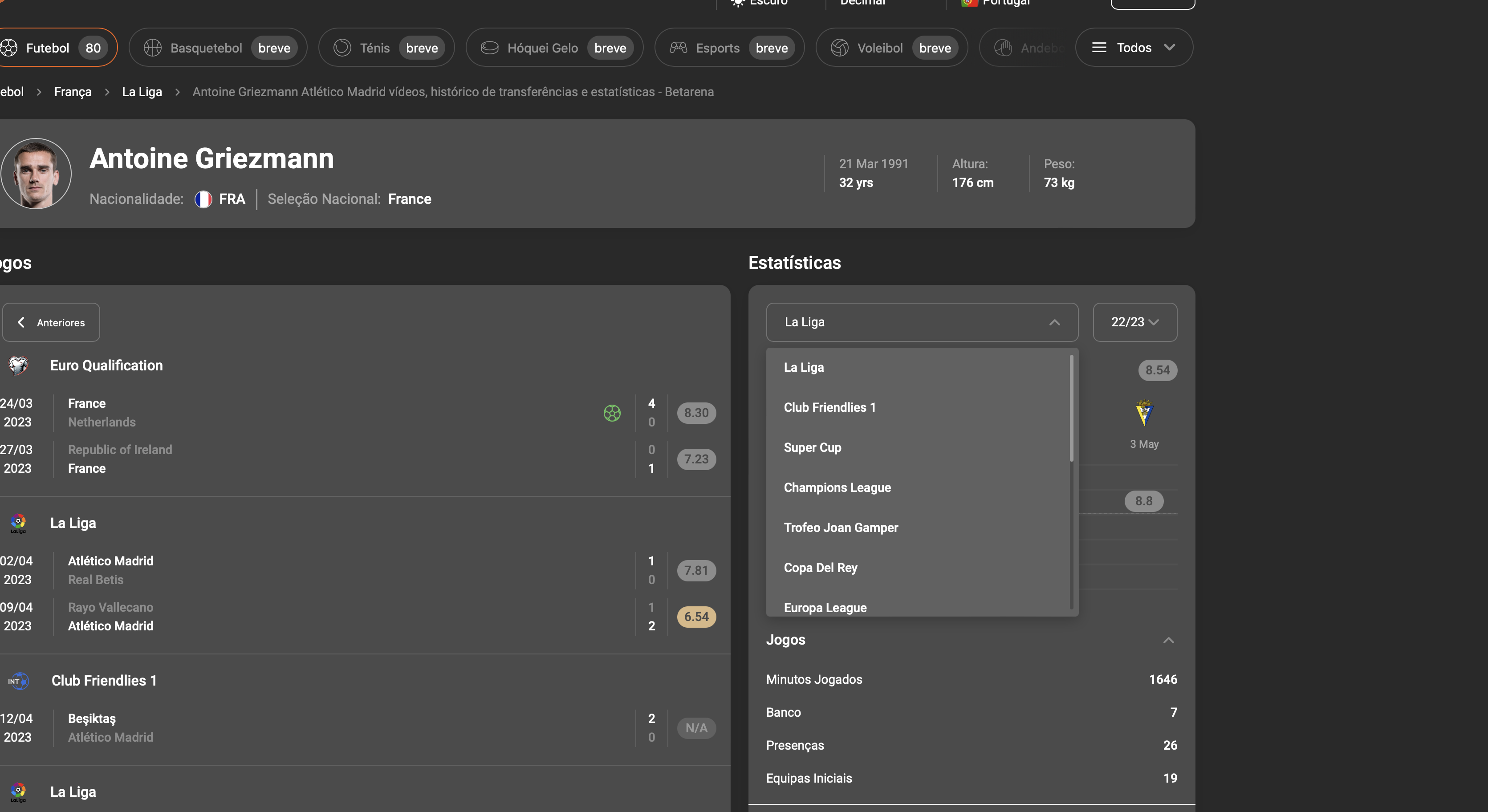1488x812 pixels.
Task: Click the Voleibol volleyball icon
Action: point(839,47)
